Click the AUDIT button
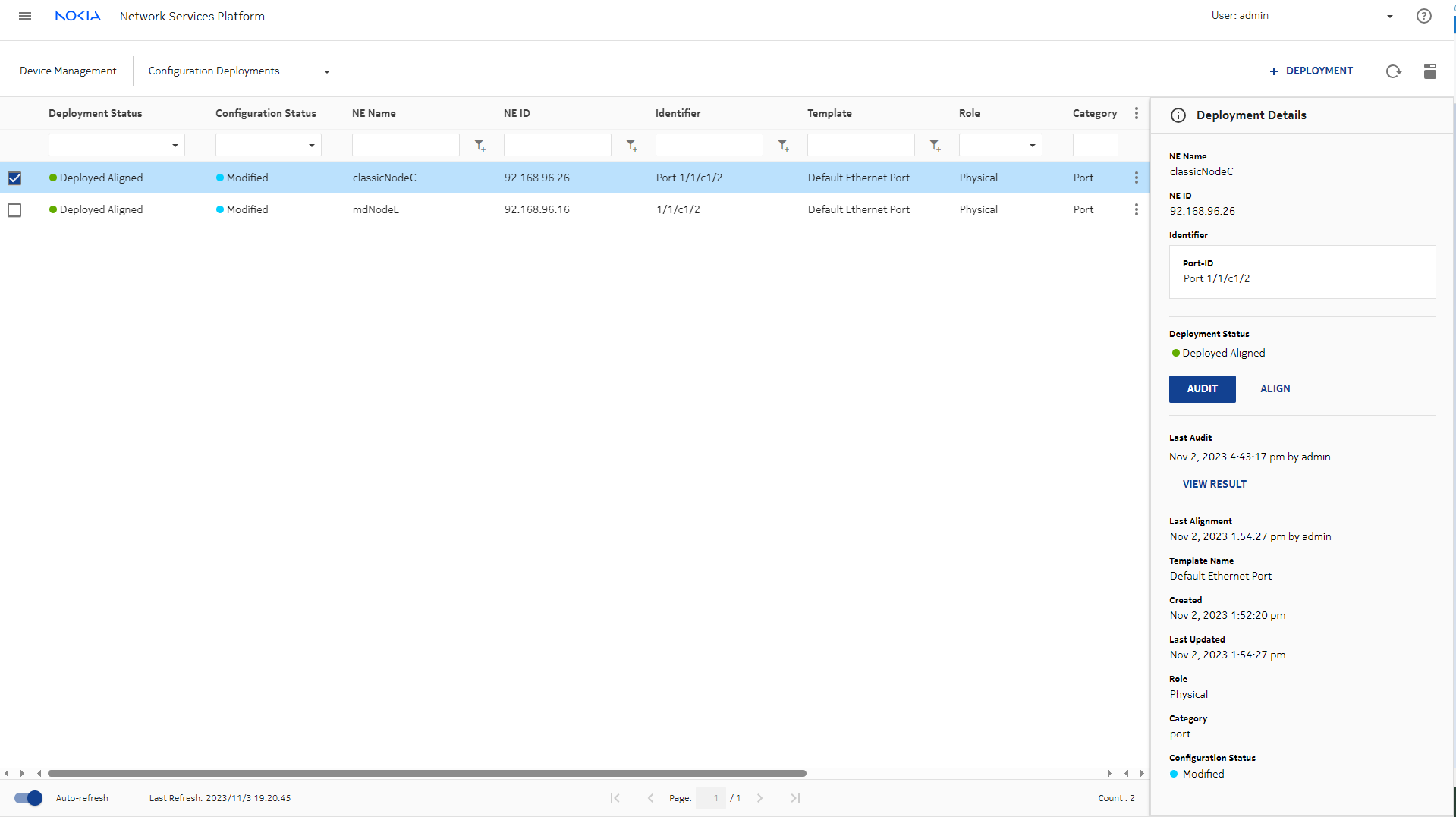The image size is (1456, 817). pos(1202,388)
